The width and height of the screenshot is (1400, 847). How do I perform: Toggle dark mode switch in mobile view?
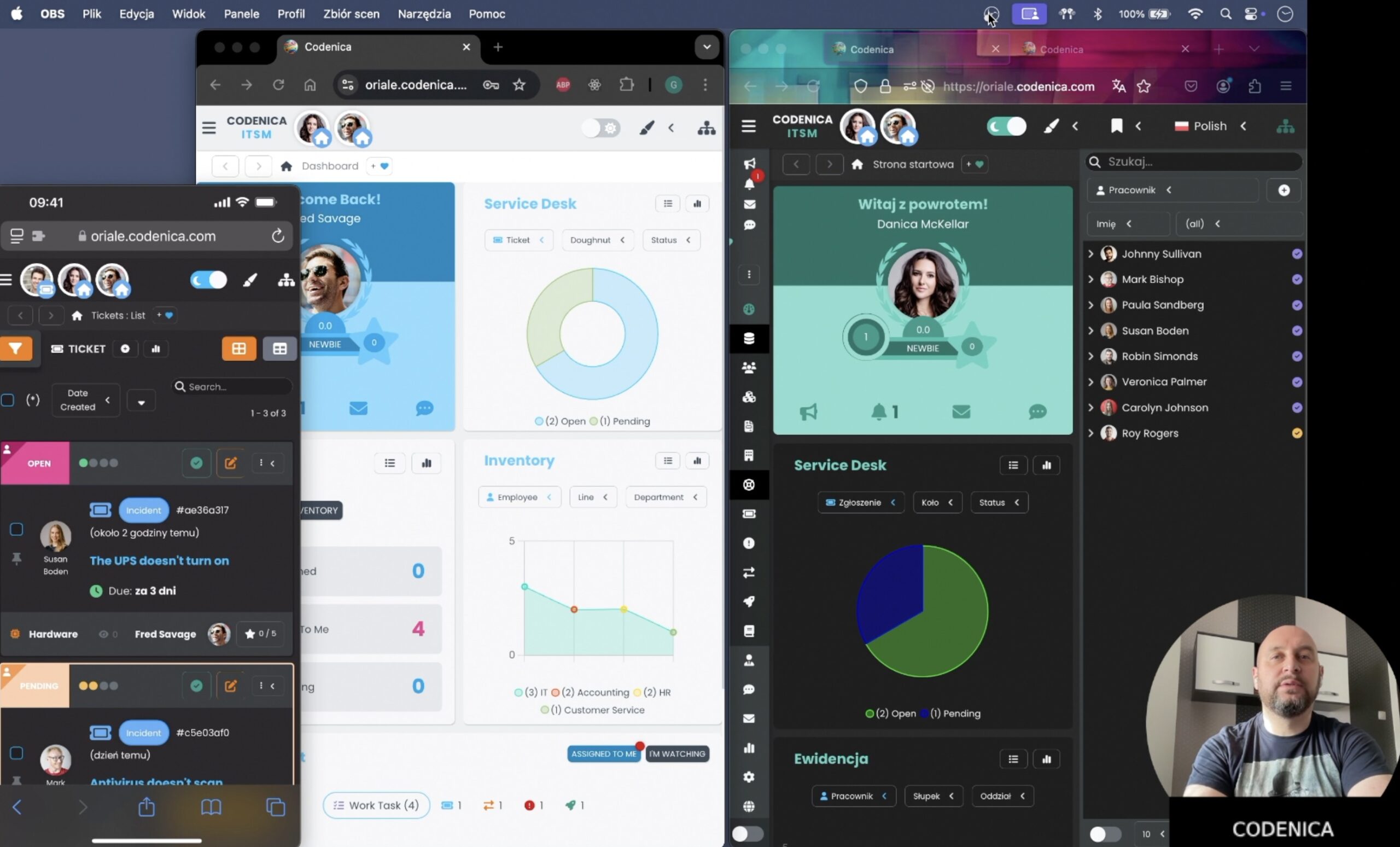tap(208, 280)
